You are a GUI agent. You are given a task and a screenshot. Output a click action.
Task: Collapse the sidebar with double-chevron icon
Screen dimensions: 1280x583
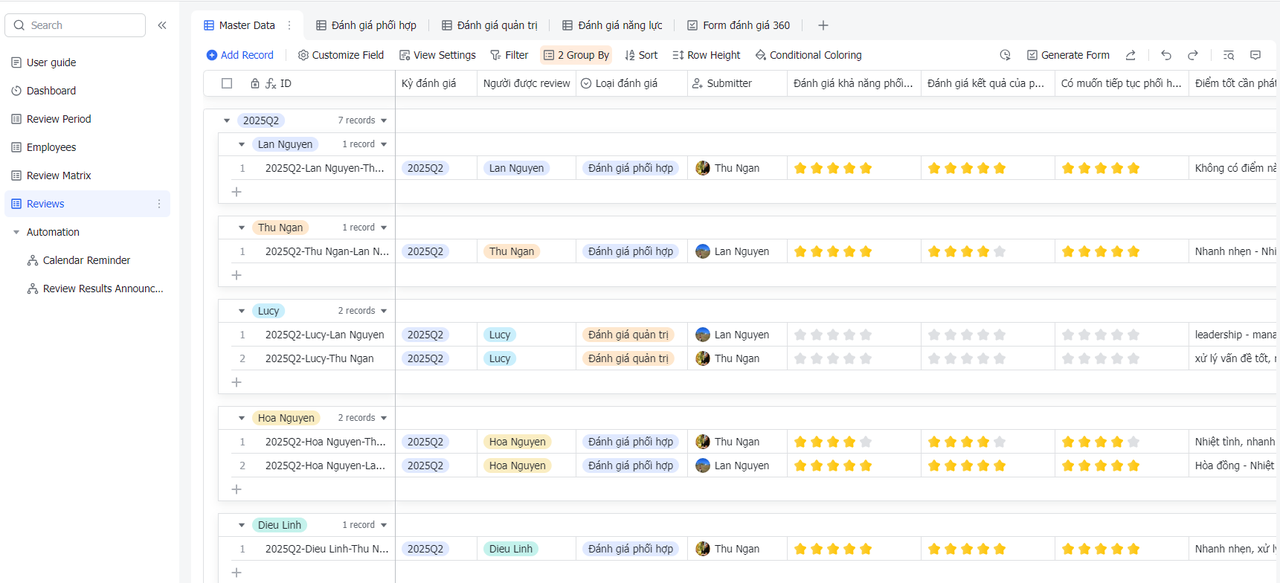tap(162, 25)
